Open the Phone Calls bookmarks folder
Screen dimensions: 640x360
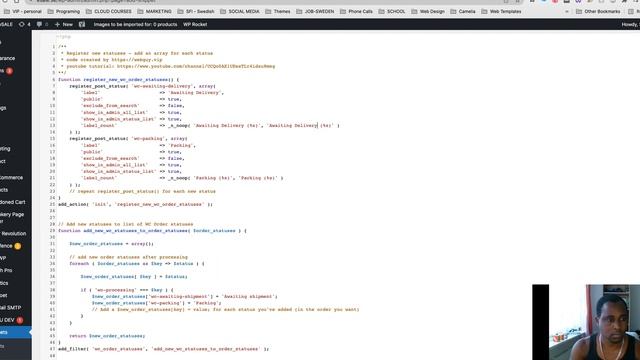coord(356,11)
